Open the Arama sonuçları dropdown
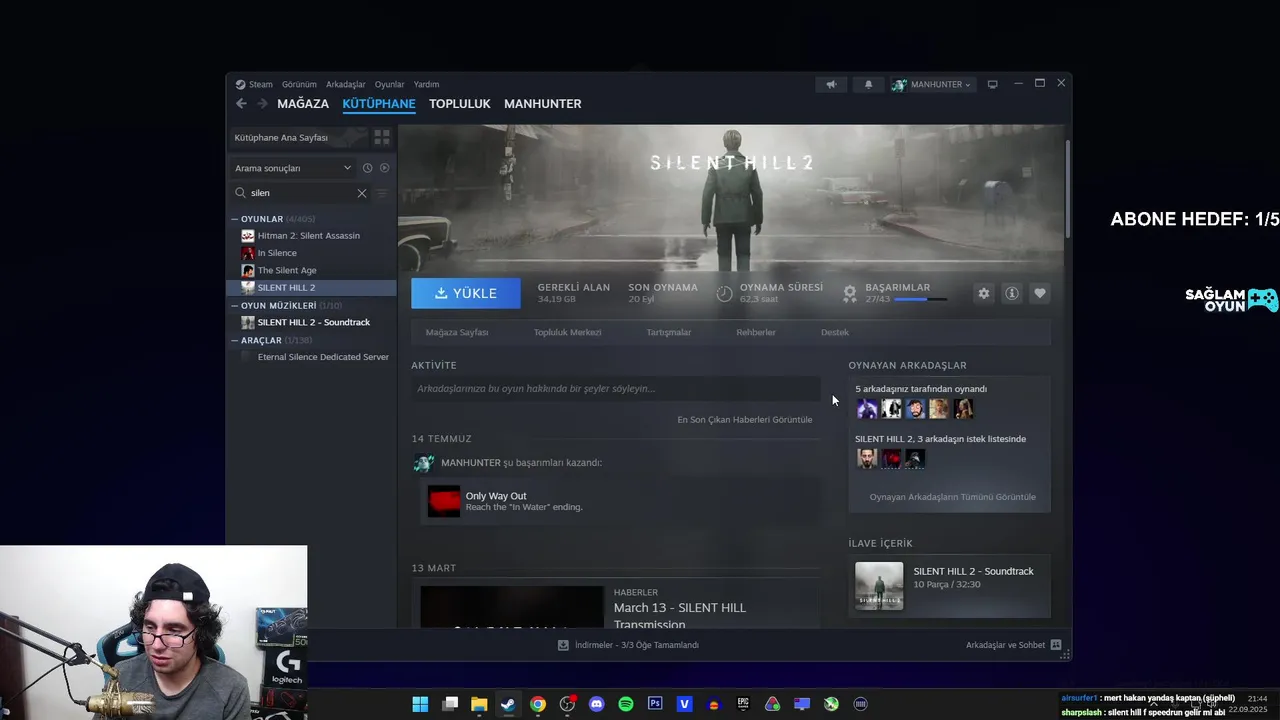This screenshot has width=1280, height=720. pos(293,168)
